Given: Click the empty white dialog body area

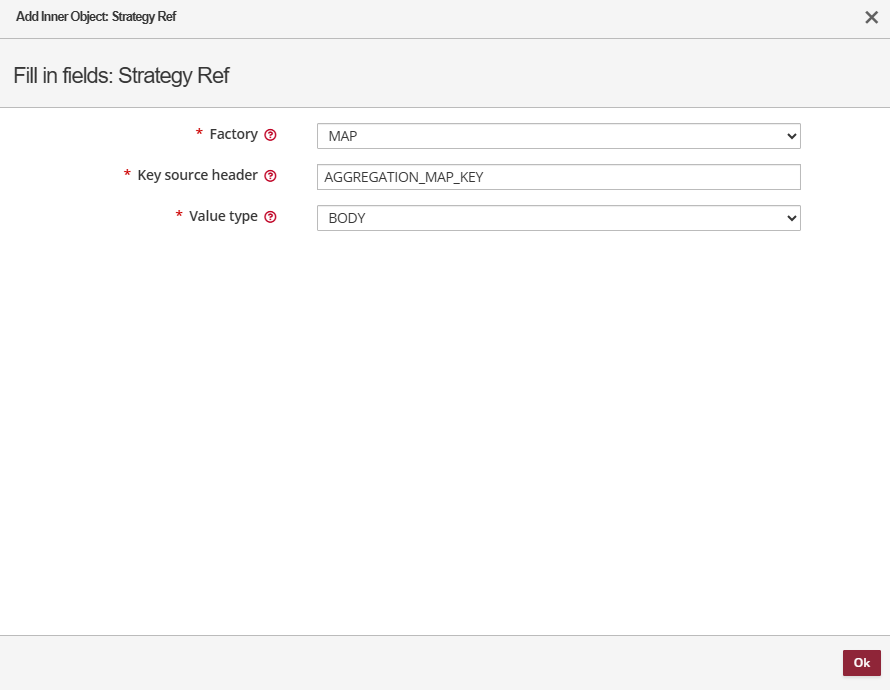Looking at the screenshot, I should click(445, 431).
